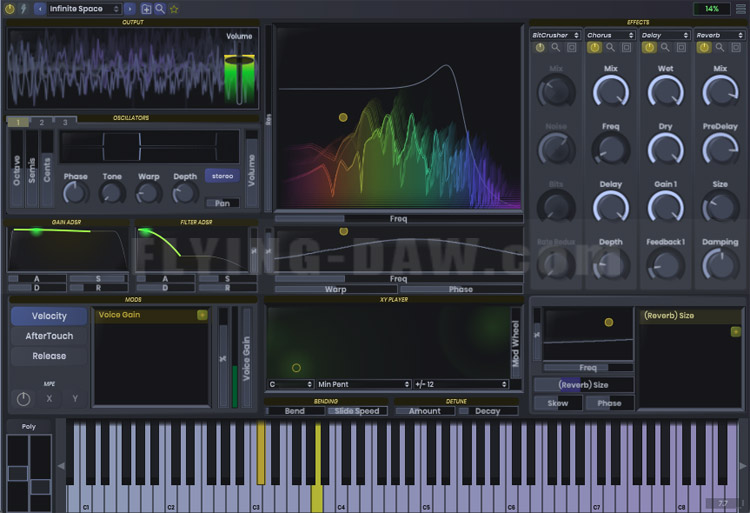Click the oscillator Pan slider
The image size is (750, 513).
pyautogui.click(x=222, y=203)
